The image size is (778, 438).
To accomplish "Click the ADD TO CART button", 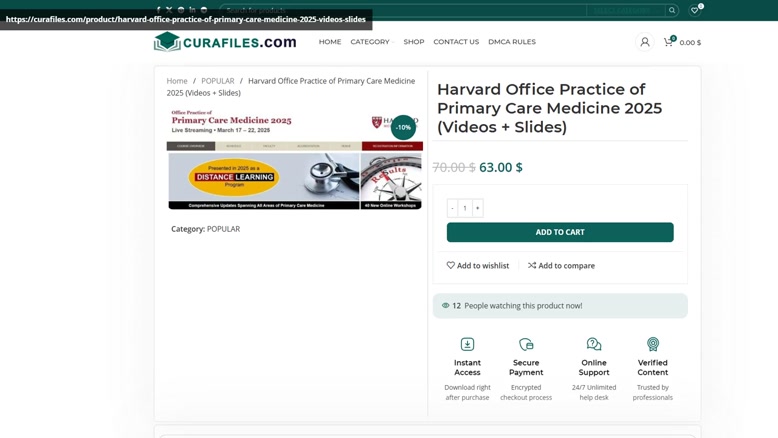I will [560, 232].
